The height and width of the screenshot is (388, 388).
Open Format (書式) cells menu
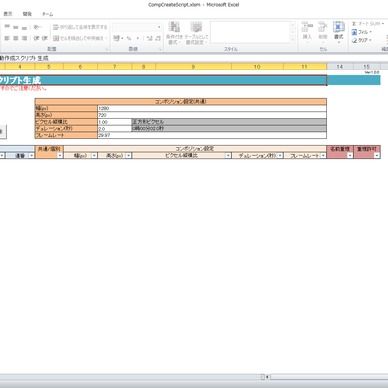(339, 32)
